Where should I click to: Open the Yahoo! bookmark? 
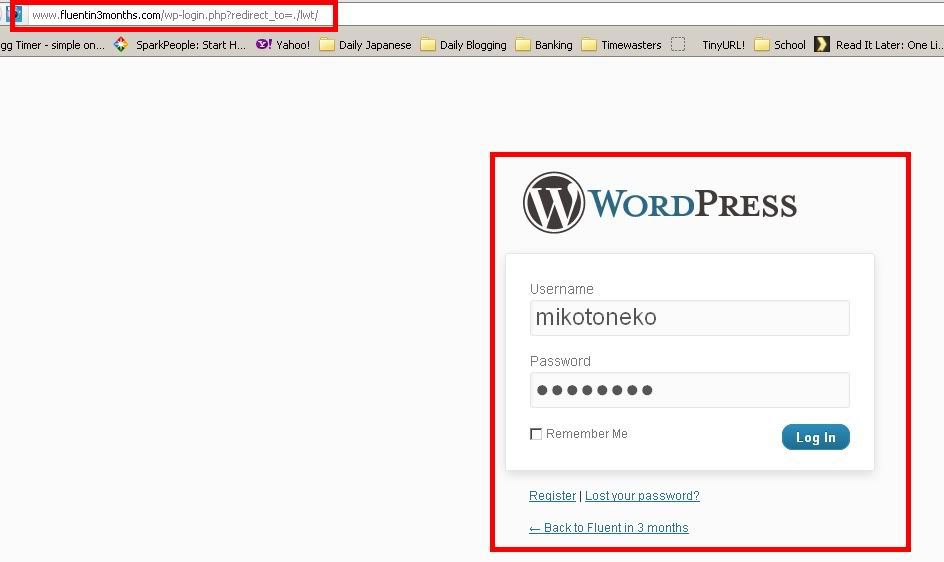point(282,45)
